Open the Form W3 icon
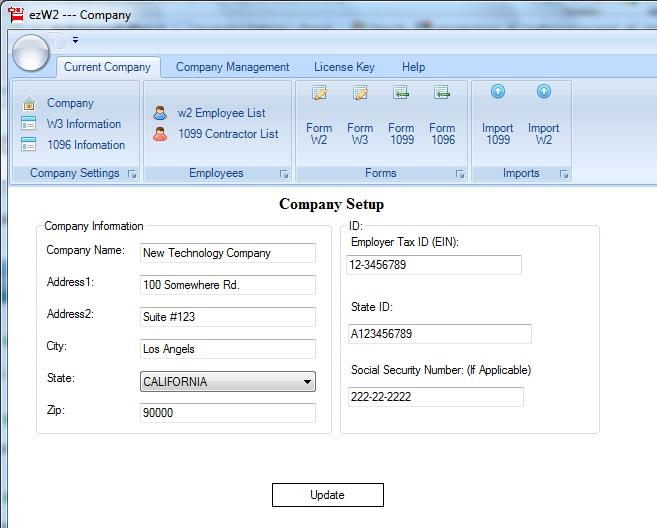This screenshot has width=657, height=528. (360, 93)
